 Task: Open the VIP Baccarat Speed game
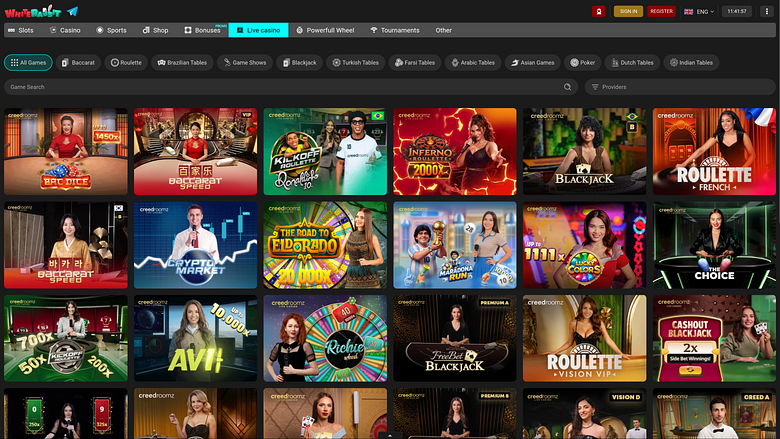195,151
